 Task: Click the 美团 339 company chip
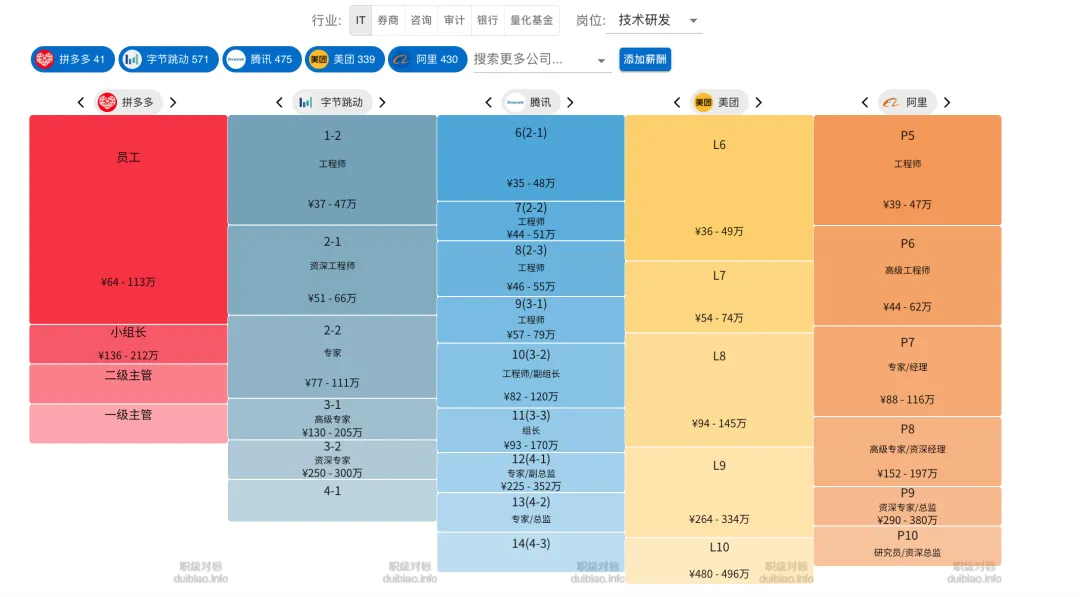344,59
